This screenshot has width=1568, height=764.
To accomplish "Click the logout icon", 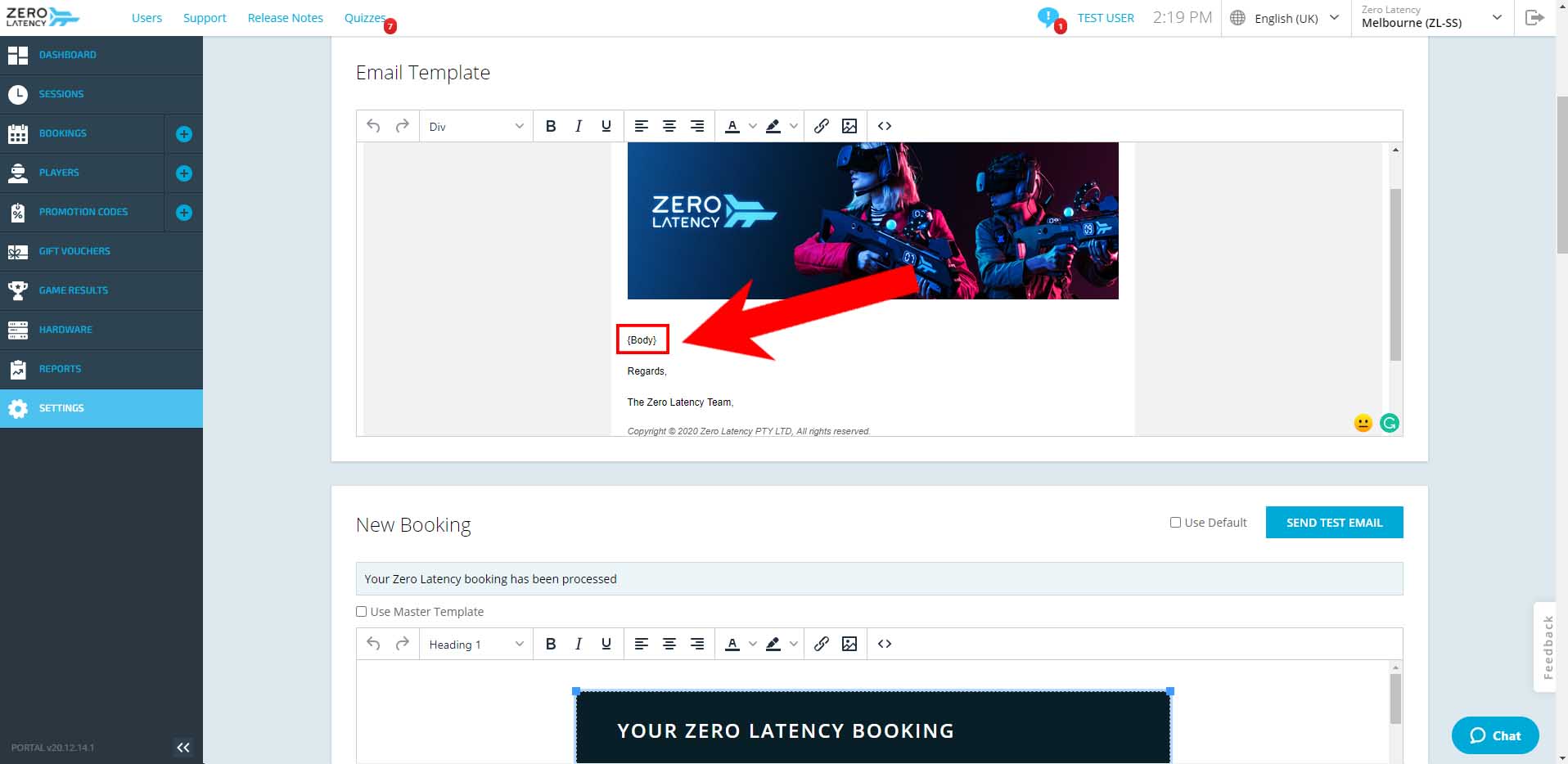I will (x=1534, y=17).
